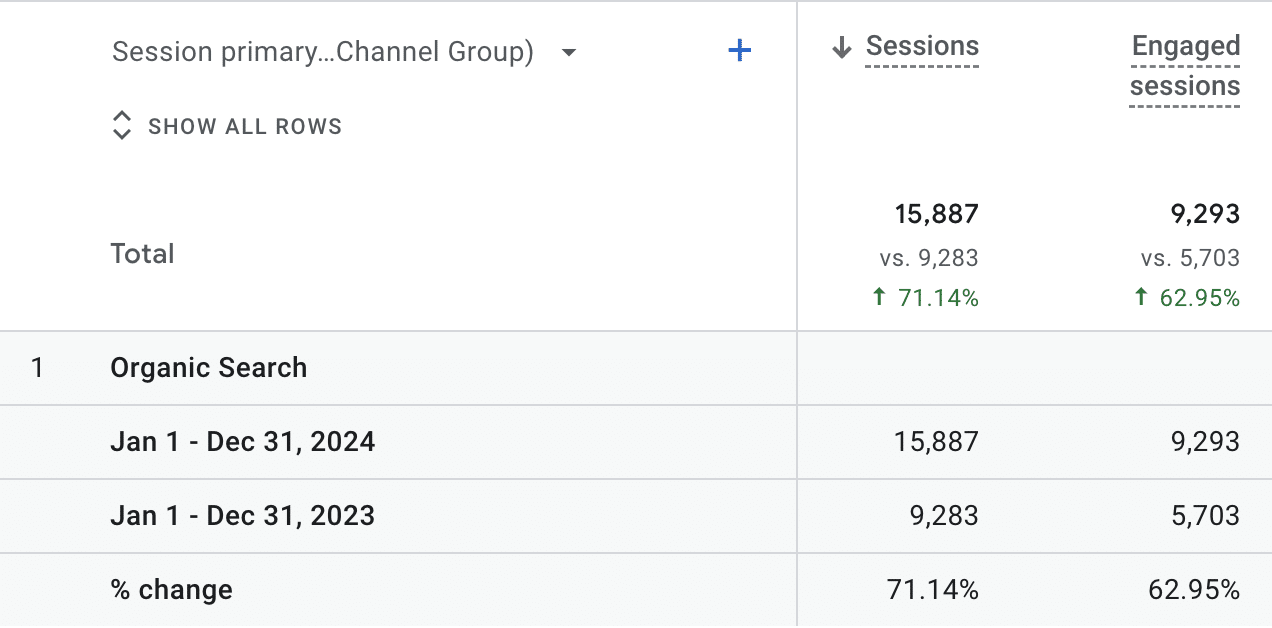Sort by the Sessions column header
Image resolution: width=1272 pixels, height=628 pixels.
coord(921,47)
